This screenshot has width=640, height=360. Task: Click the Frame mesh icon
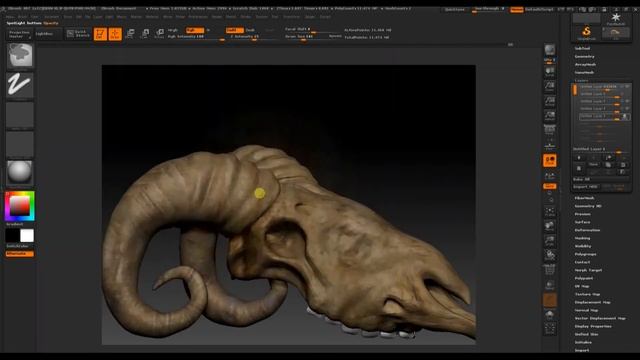[x=550, y=211]
